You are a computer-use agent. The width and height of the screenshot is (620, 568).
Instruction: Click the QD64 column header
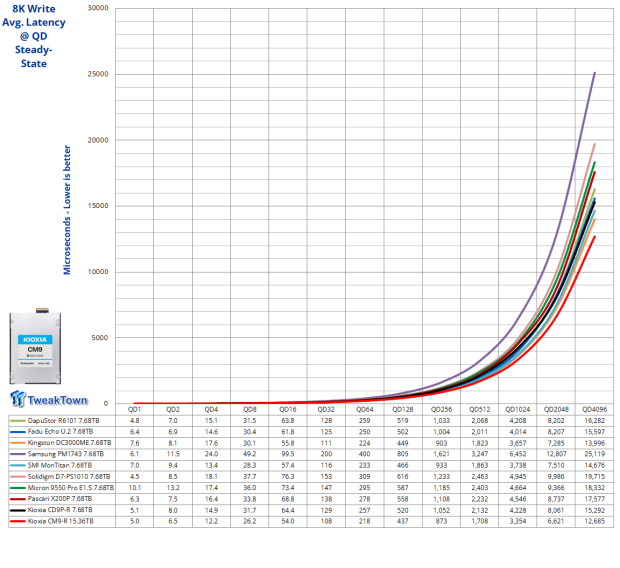pos(365,409)
